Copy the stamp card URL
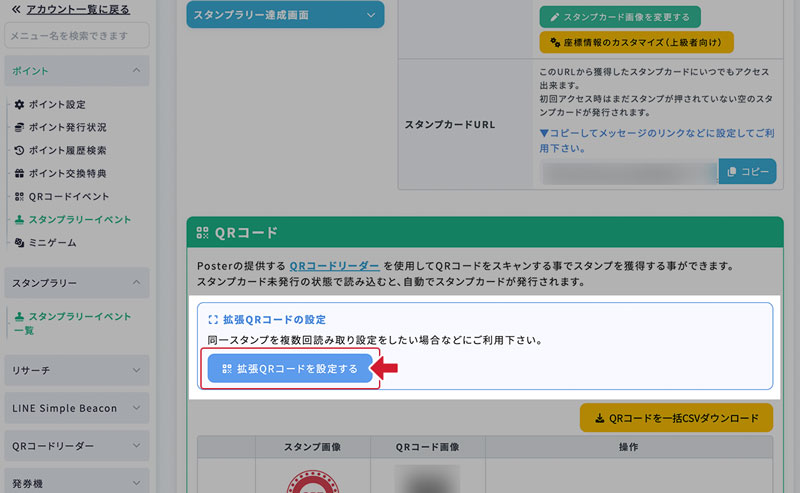Image resolution: width=800 pixels, height=493 pixels. tap(747, 172)
